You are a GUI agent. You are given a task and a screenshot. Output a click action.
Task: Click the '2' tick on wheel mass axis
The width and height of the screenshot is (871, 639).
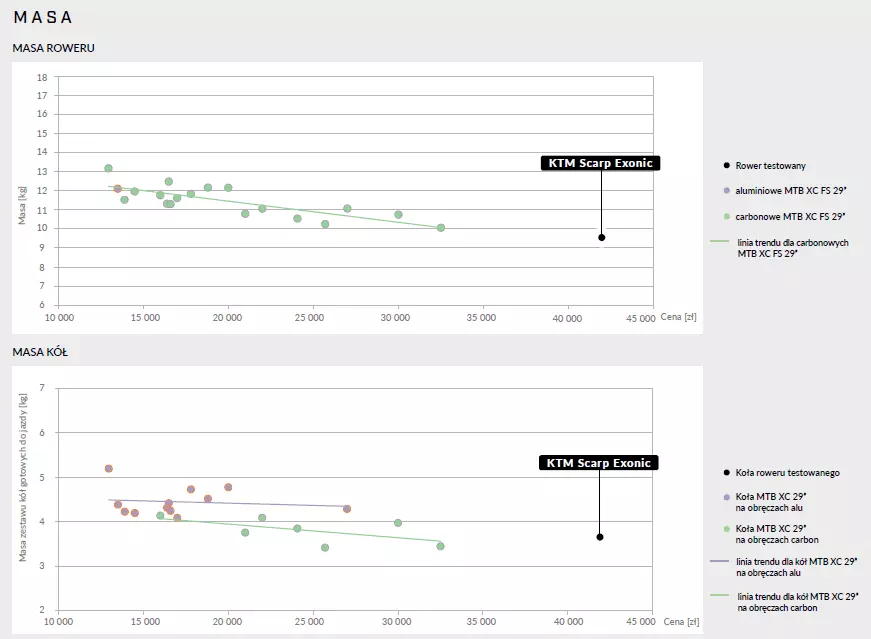point(42,610)
